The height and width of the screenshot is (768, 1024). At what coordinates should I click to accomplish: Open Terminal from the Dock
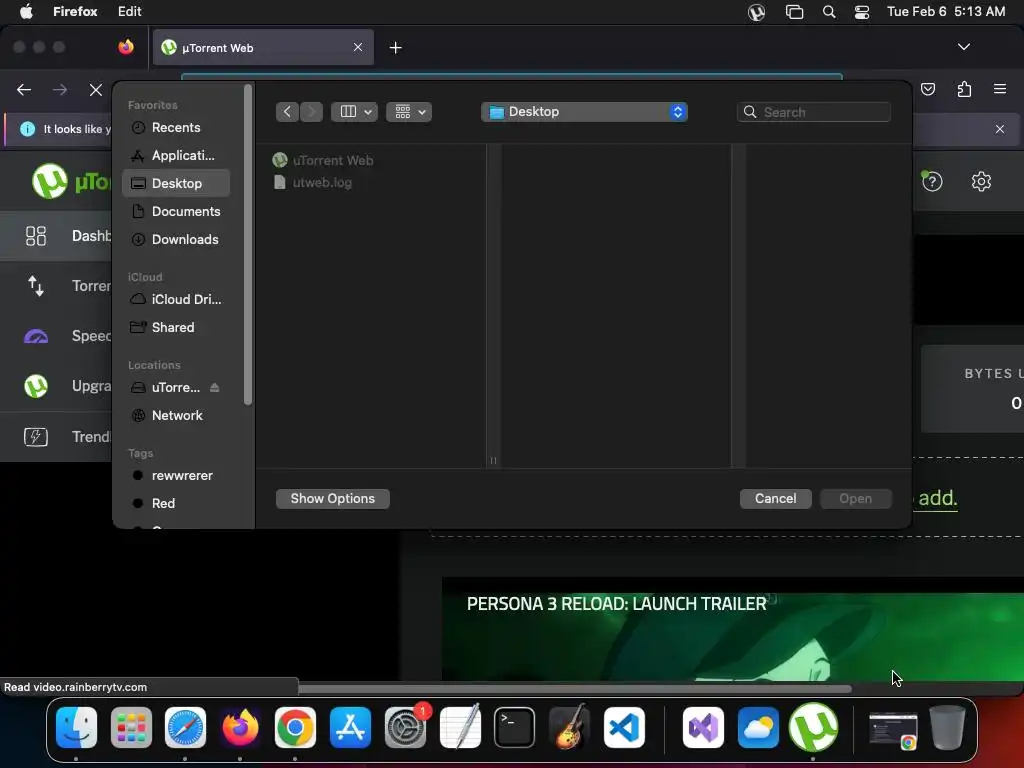click(x=515, y=728)
